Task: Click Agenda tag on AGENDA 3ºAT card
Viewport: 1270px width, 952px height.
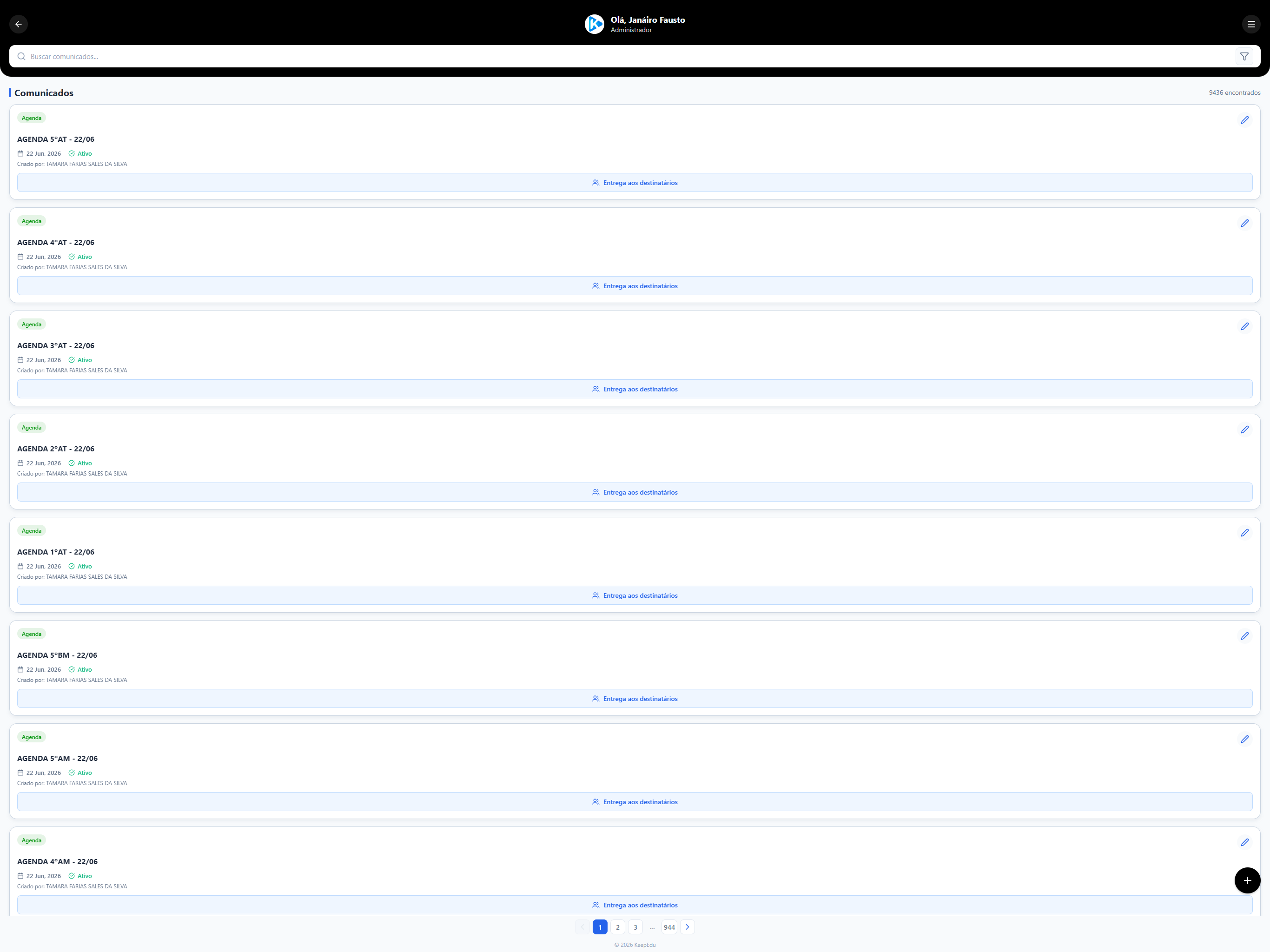Action: tap(32, 325)
